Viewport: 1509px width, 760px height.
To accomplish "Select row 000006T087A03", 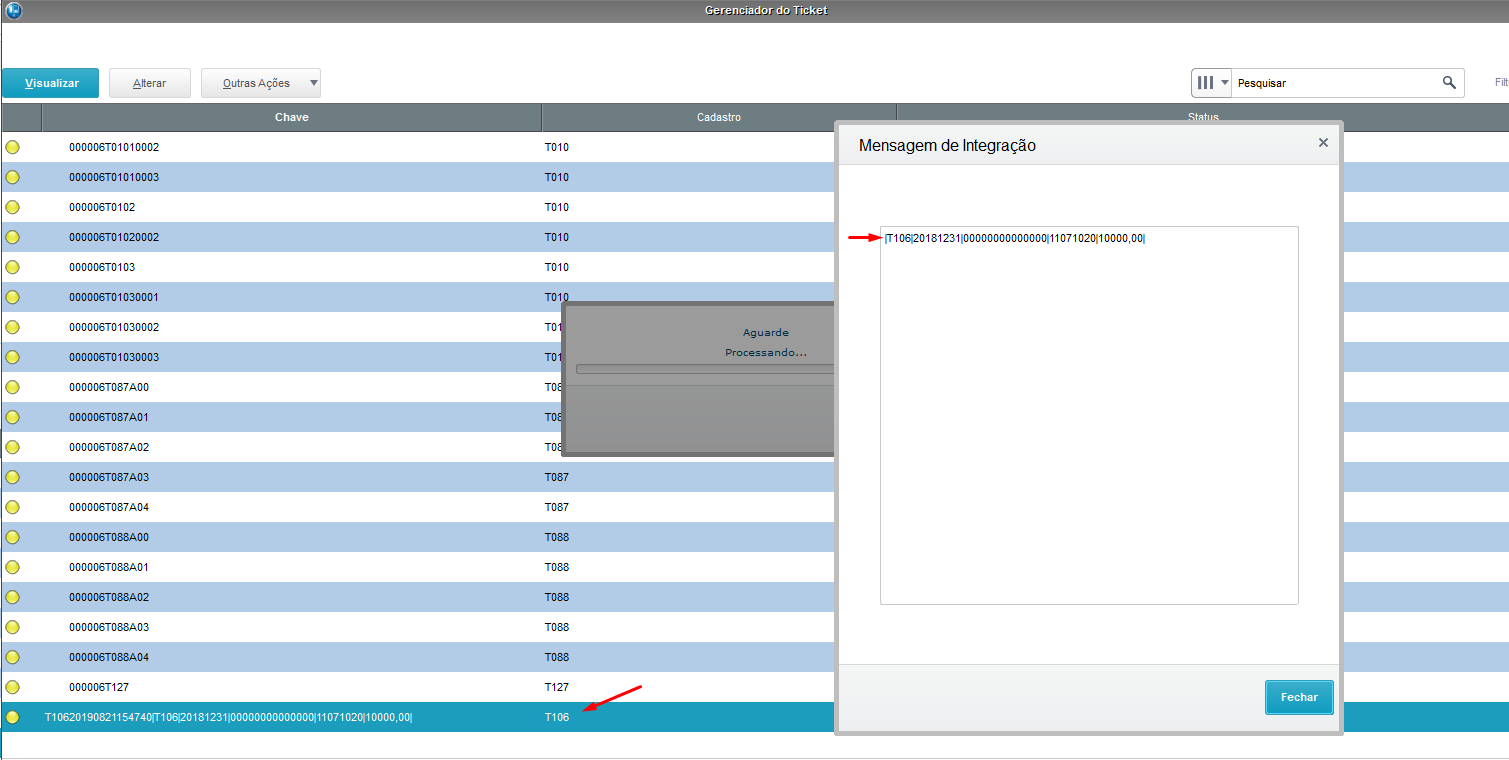I will tap(109, 477).
